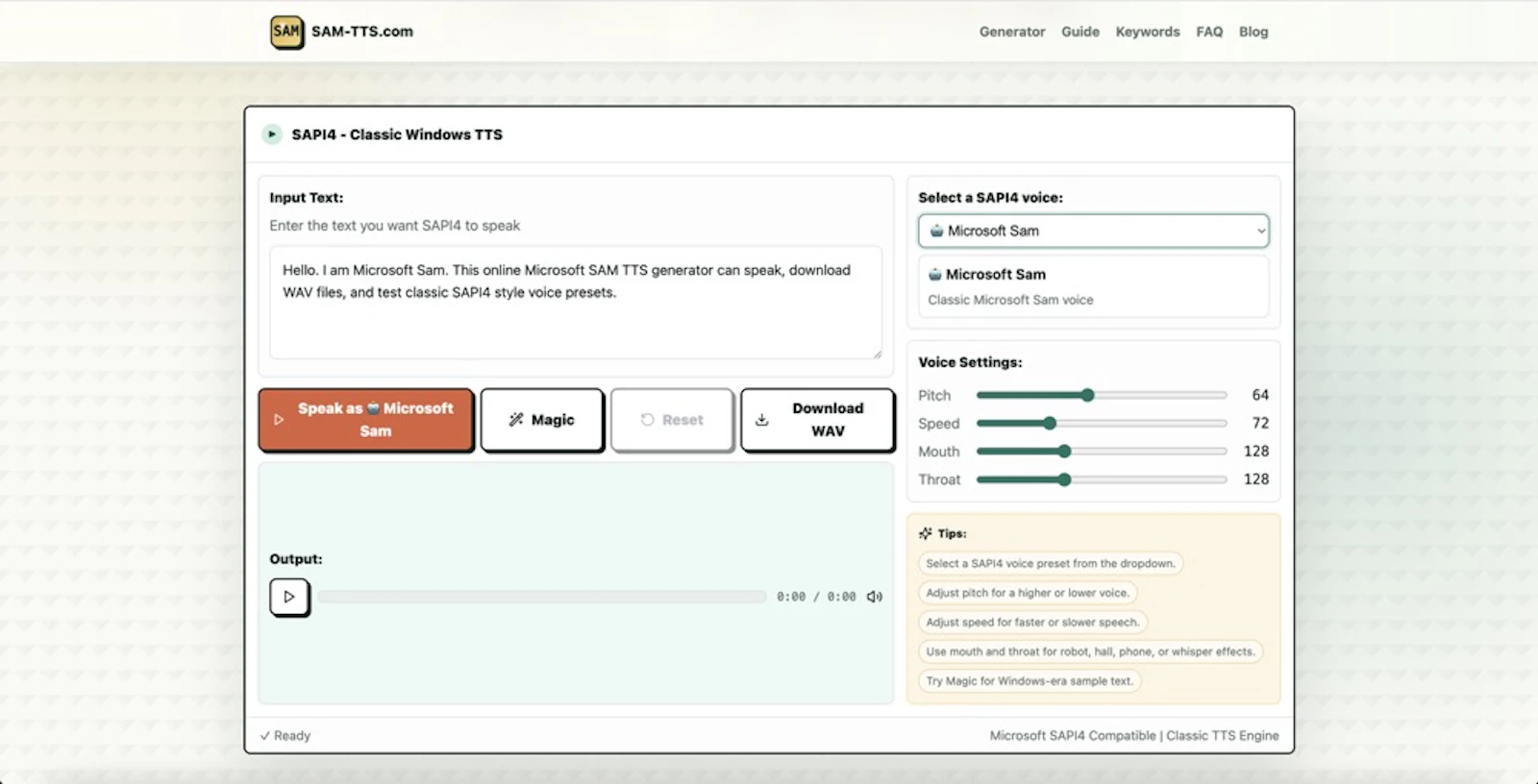Click the SAM-TTS.com site name
The height and width of the screenshot is (784, 1538).
(x=362, y=32)
